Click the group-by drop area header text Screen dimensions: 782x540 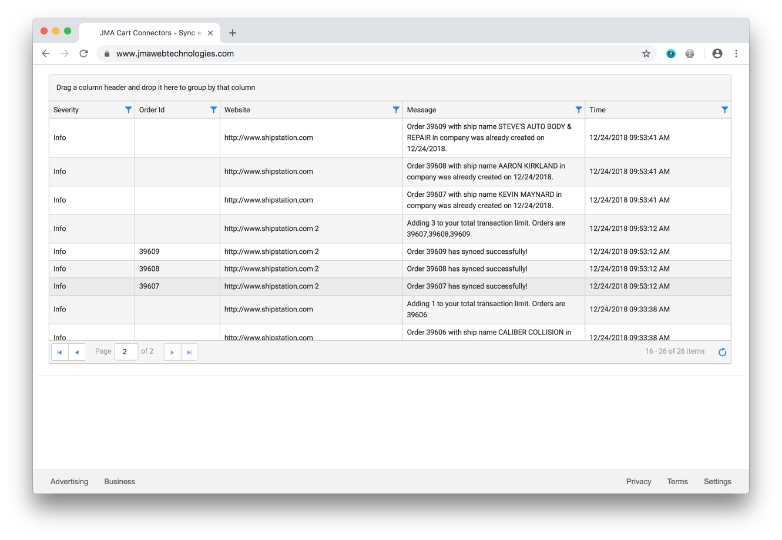coord(156,87)
